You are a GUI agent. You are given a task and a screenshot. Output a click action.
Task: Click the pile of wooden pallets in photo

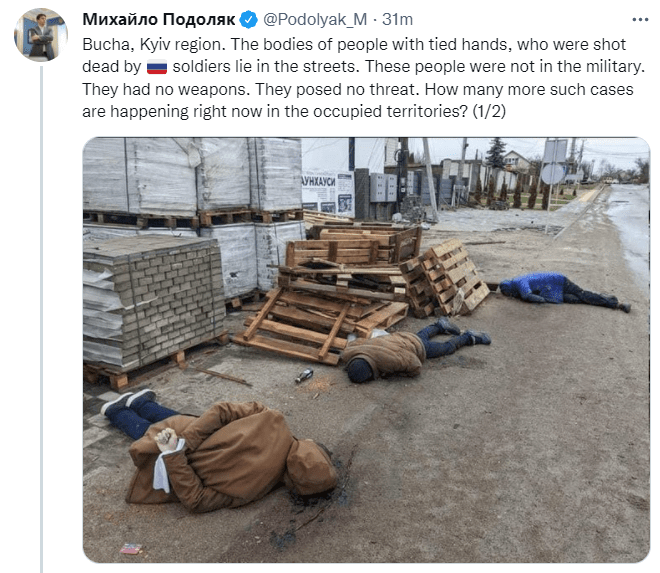pyautogui.click(x=362, y=291)
